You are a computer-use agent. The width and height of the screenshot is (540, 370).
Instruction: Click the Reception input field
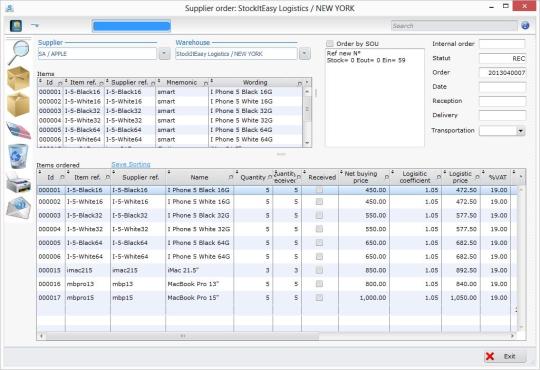point(502,101)
